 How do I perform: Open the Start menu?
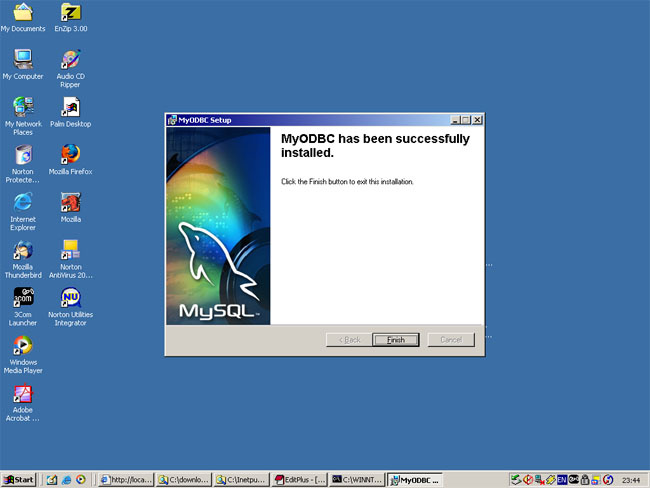19,480
